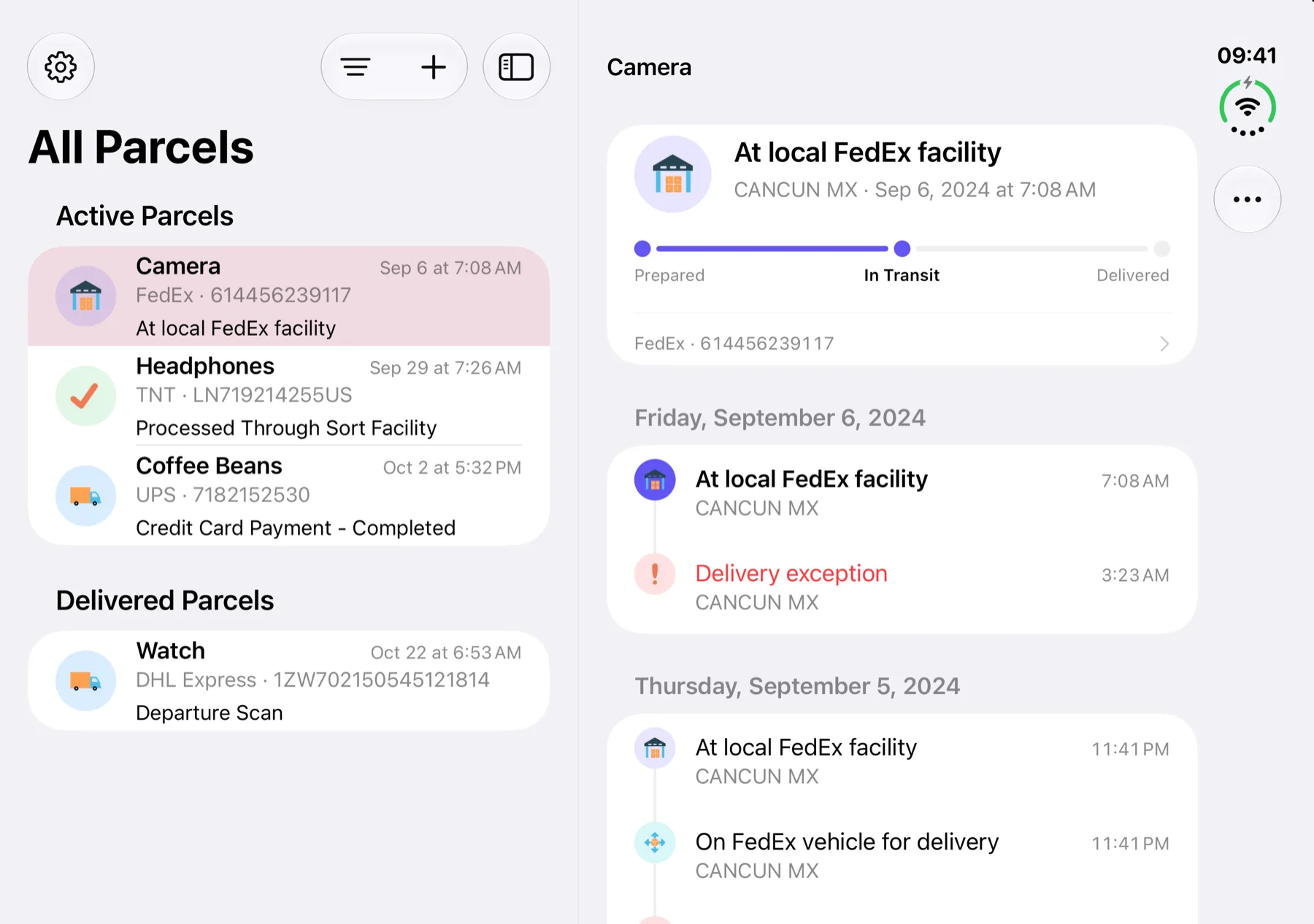Click the Active Parcels section header
The height and width of the screenshot is (924, 1314).
(145, 216)
